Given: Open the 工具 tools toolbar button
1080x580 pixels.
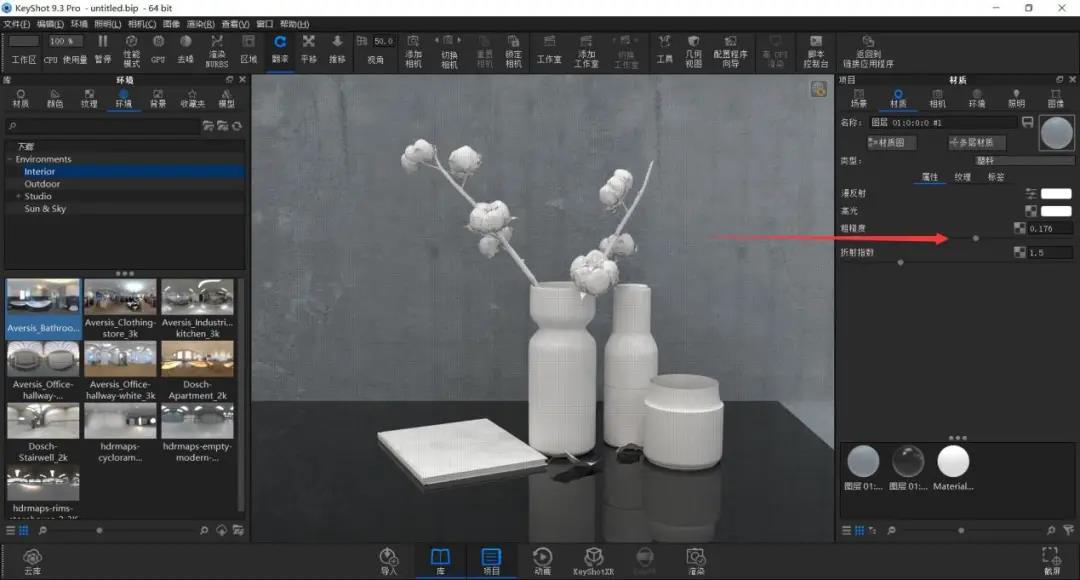Looking at the screenshot, I should [x=664, y=50].
